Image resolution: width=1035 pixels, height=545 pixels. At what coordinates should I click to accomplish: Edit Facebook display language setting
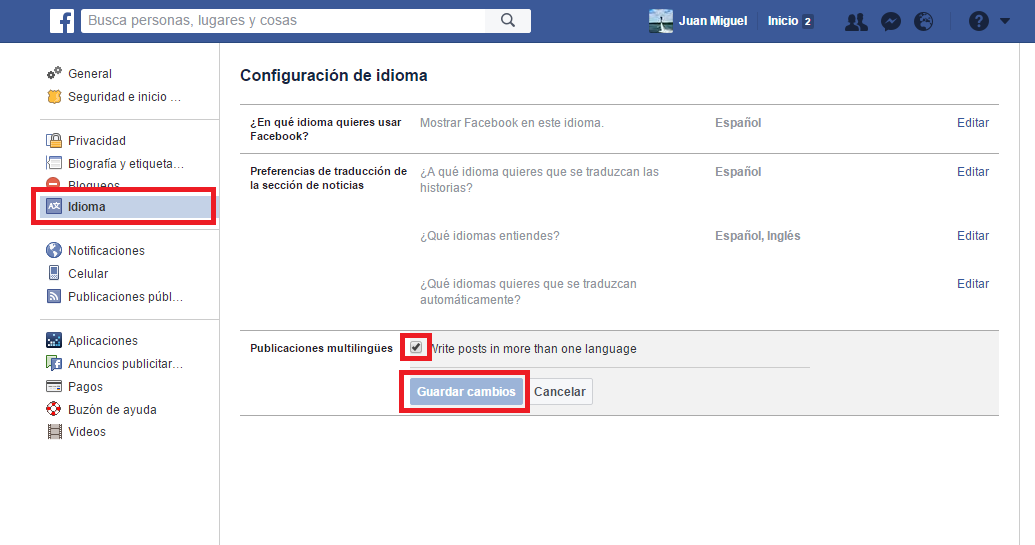coord(973,123)
